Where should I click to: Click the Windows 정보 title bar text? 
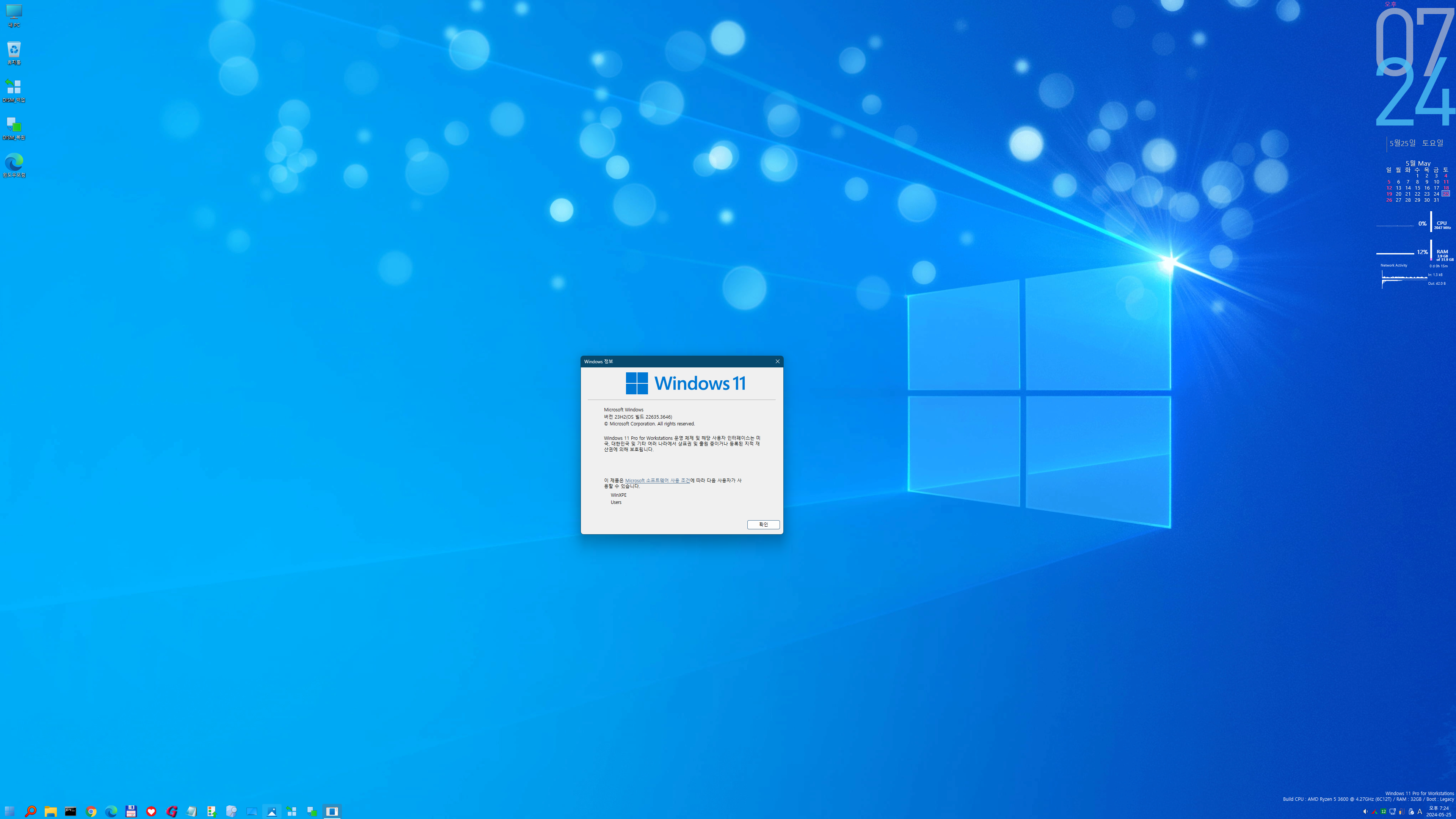[598, 361]
